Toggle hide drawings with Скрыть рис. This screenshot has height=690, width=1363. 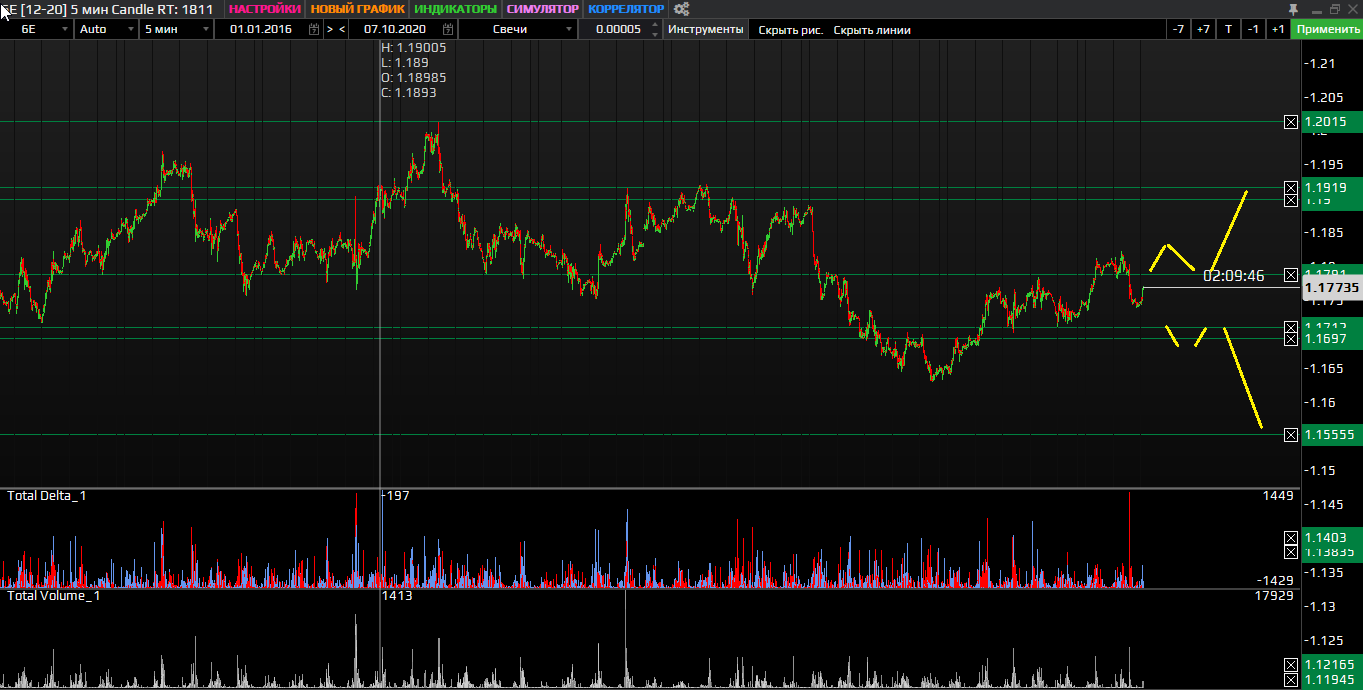790,29
